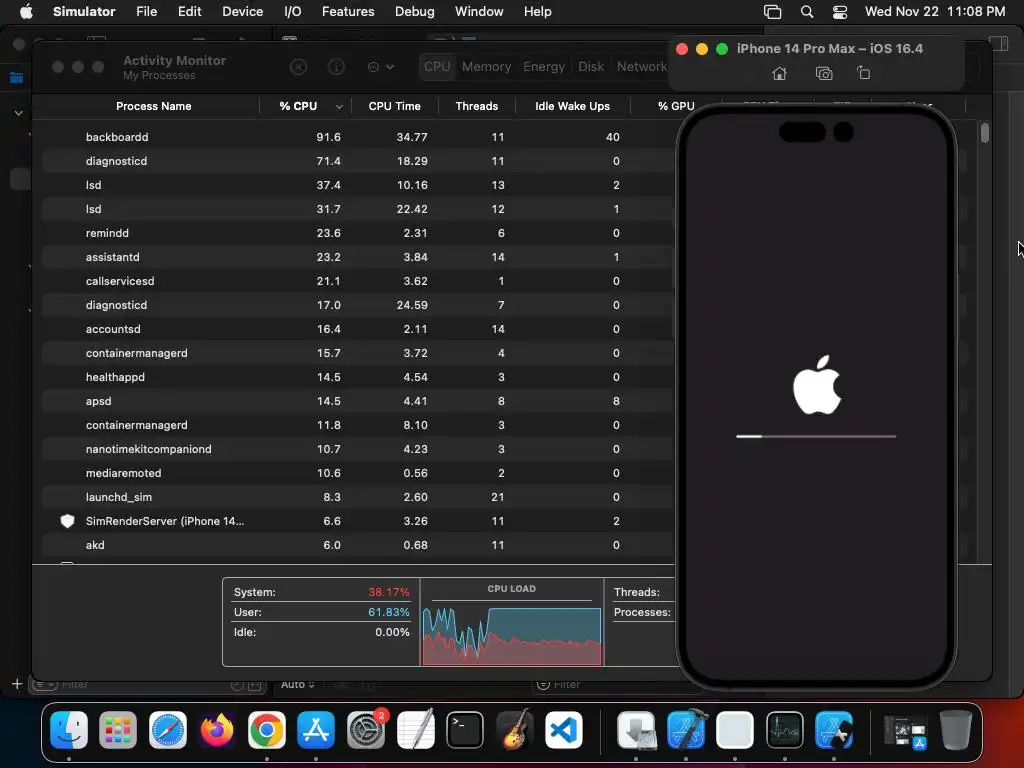Launch Google Chrome from the Dock
1024x768 pixels.
266,729
